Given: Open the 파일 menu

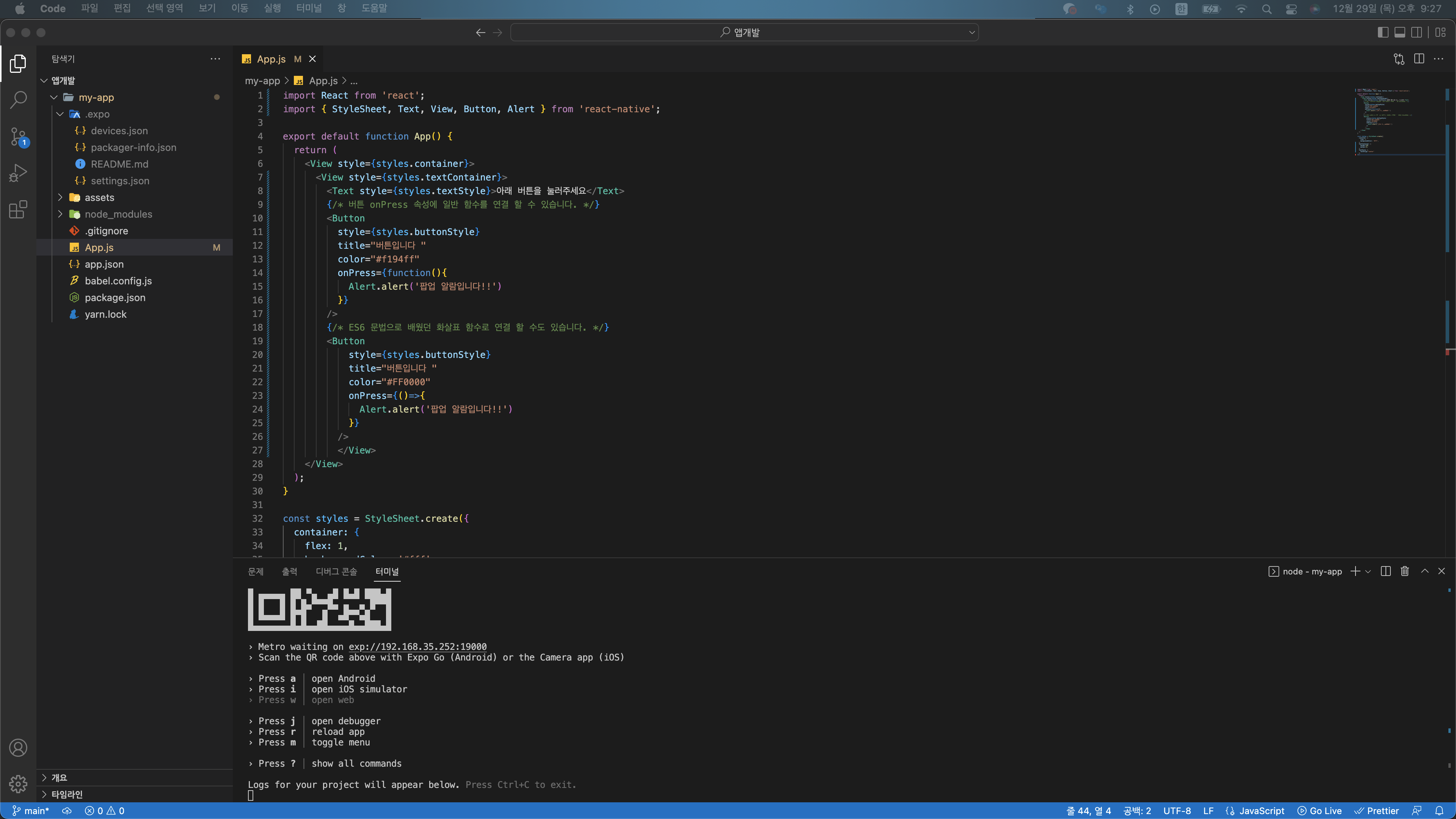Looking at the screenshot, I should tap(89, 8).
